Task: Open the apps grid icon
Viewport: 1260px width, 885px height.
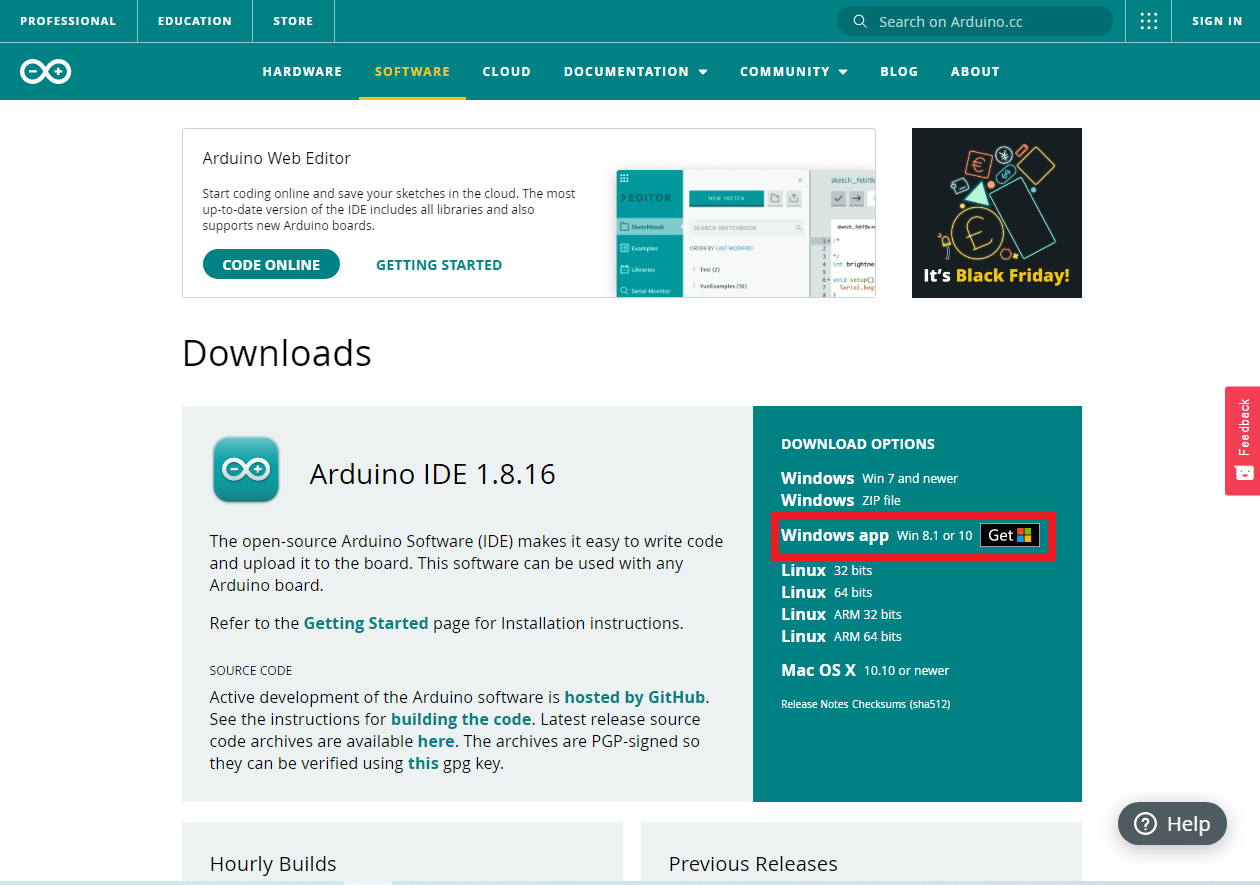Action: pos(1149,21)
